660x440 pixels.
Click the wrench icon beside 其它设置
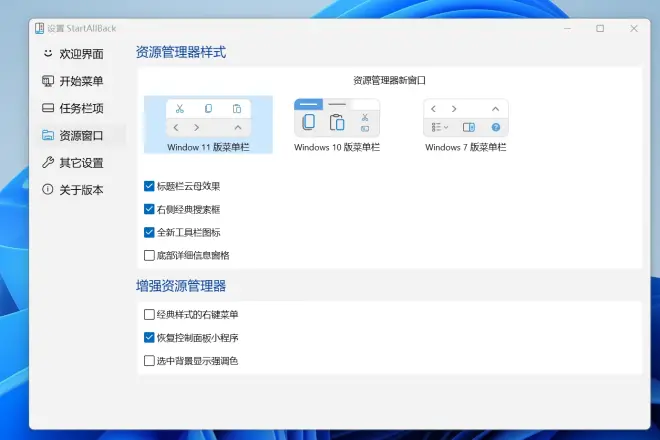48,163
